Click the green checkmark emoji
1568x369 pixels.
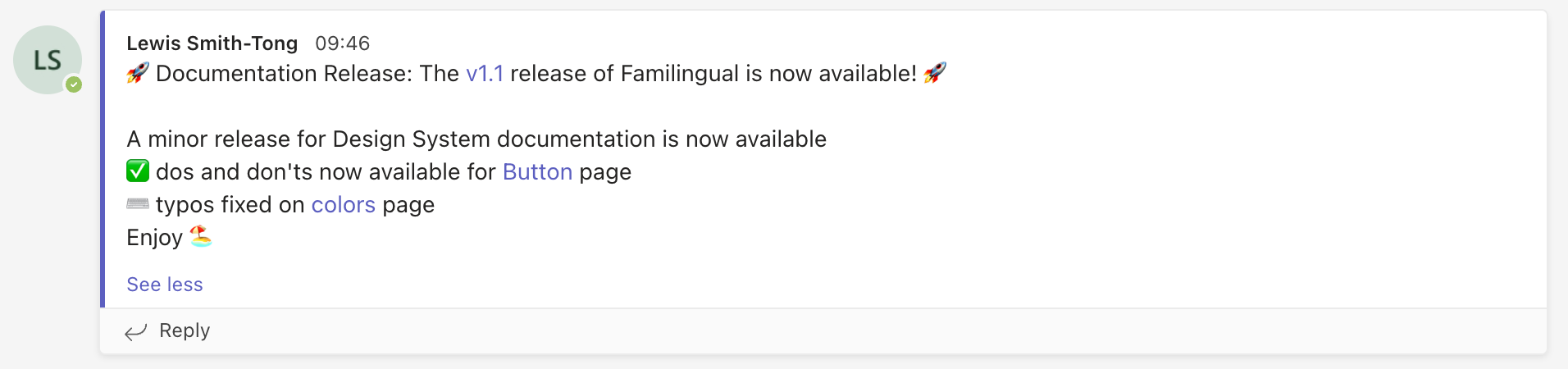(138, 171)
